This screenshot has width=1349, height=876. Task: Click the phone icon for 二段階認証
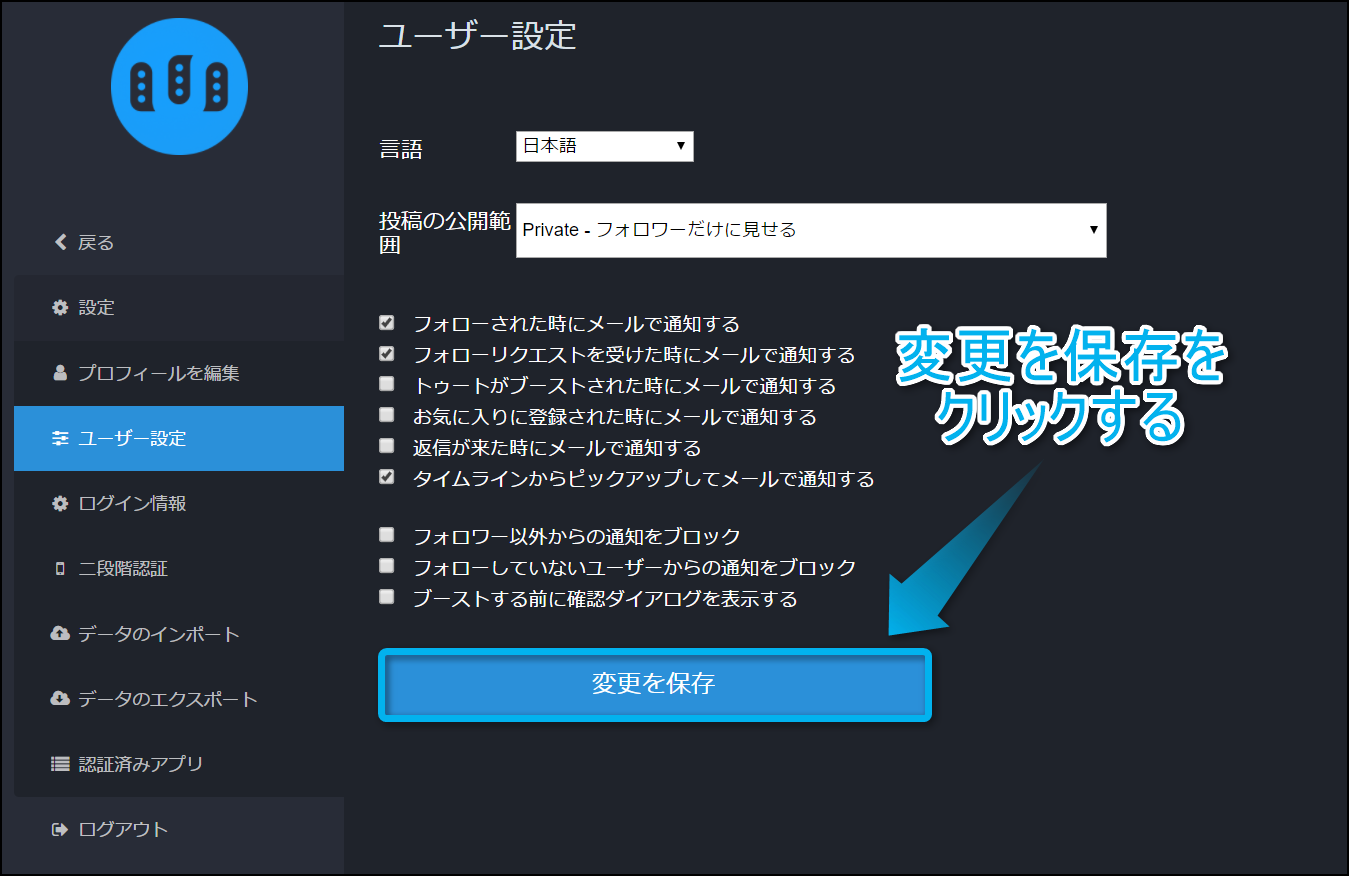point(60,569)
